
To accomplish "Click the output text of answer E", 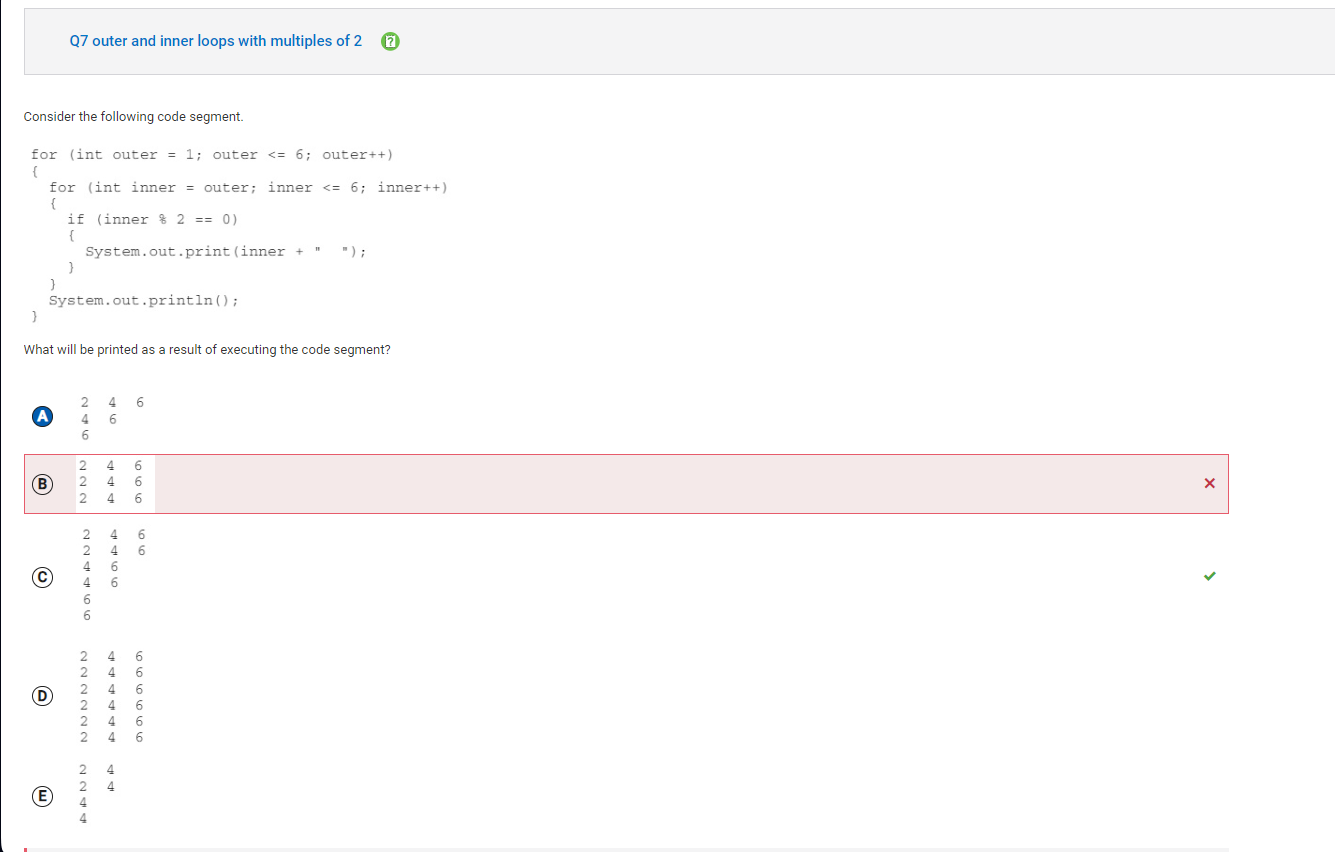I will (97, 794).
